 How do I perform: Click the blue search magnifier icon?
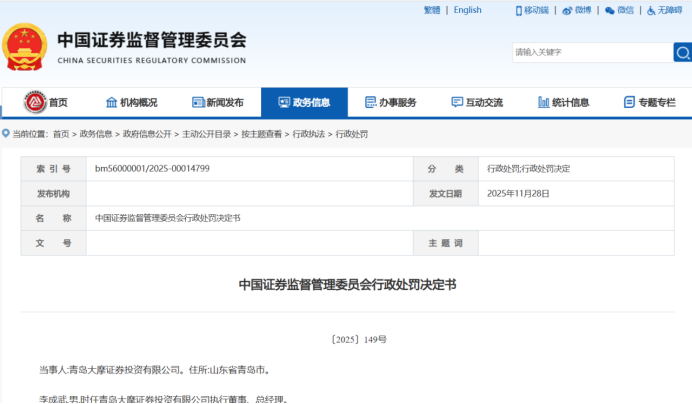(x=682, y=52)
